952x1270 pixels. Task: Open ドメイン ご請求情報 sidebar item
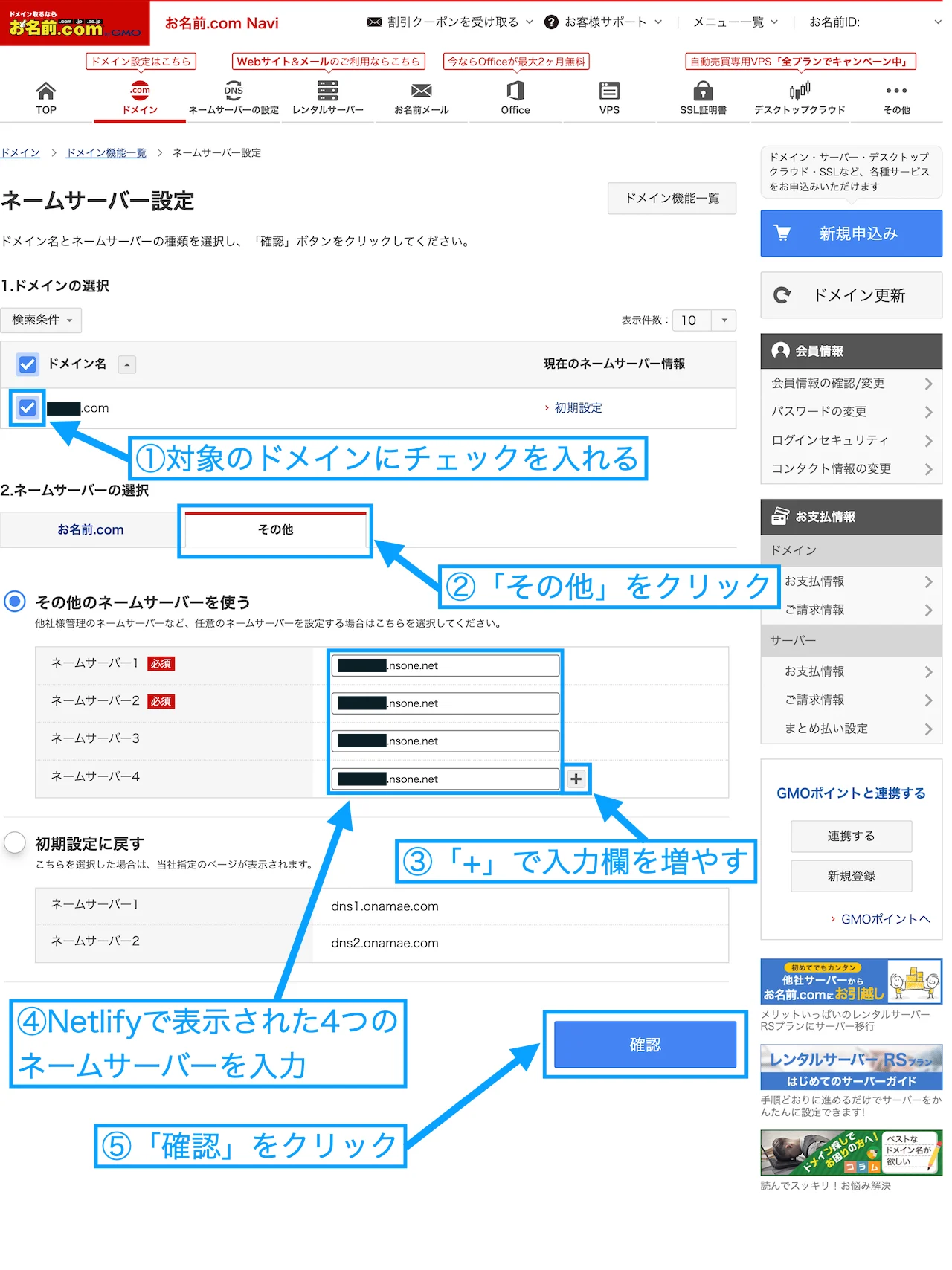click(x=851, y=610)
